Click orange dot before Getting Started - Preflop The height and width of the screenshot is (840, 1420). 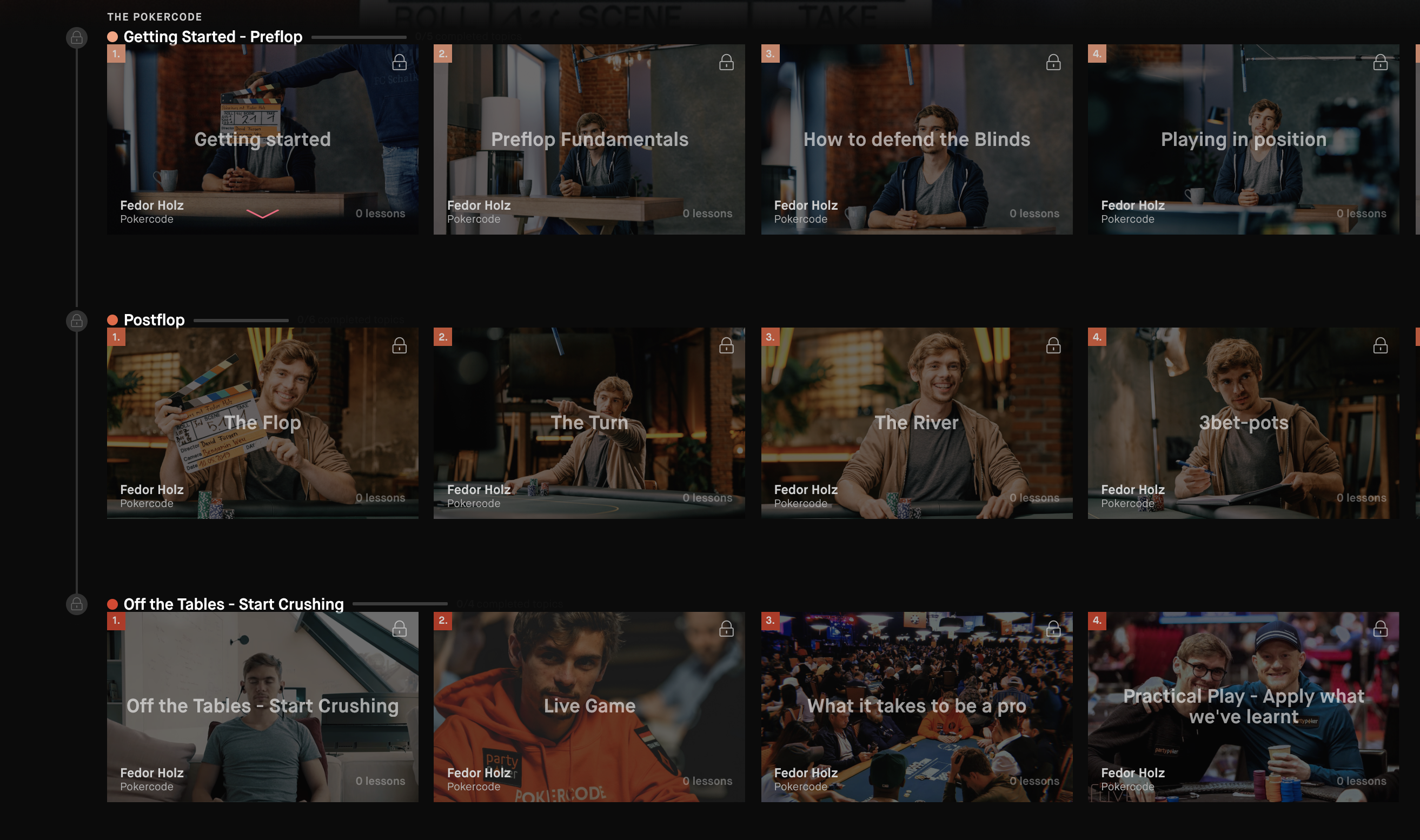coord(112,37)
